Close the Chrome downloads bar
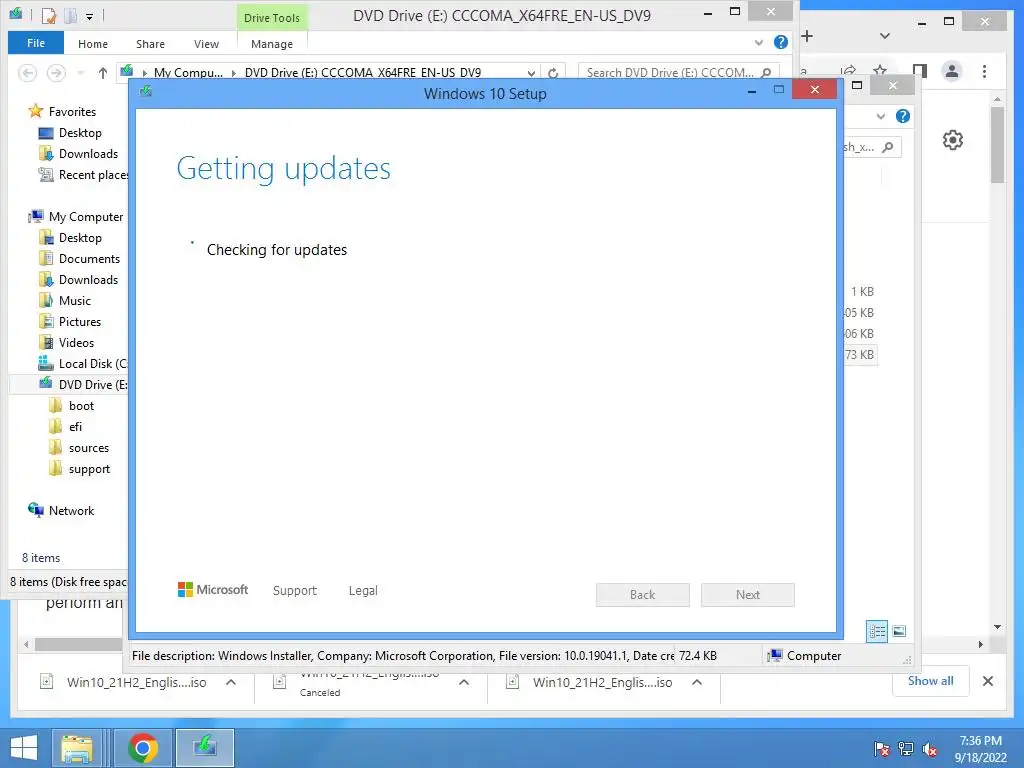This screenshot has height=768, width=1024. tap(988, 681)
